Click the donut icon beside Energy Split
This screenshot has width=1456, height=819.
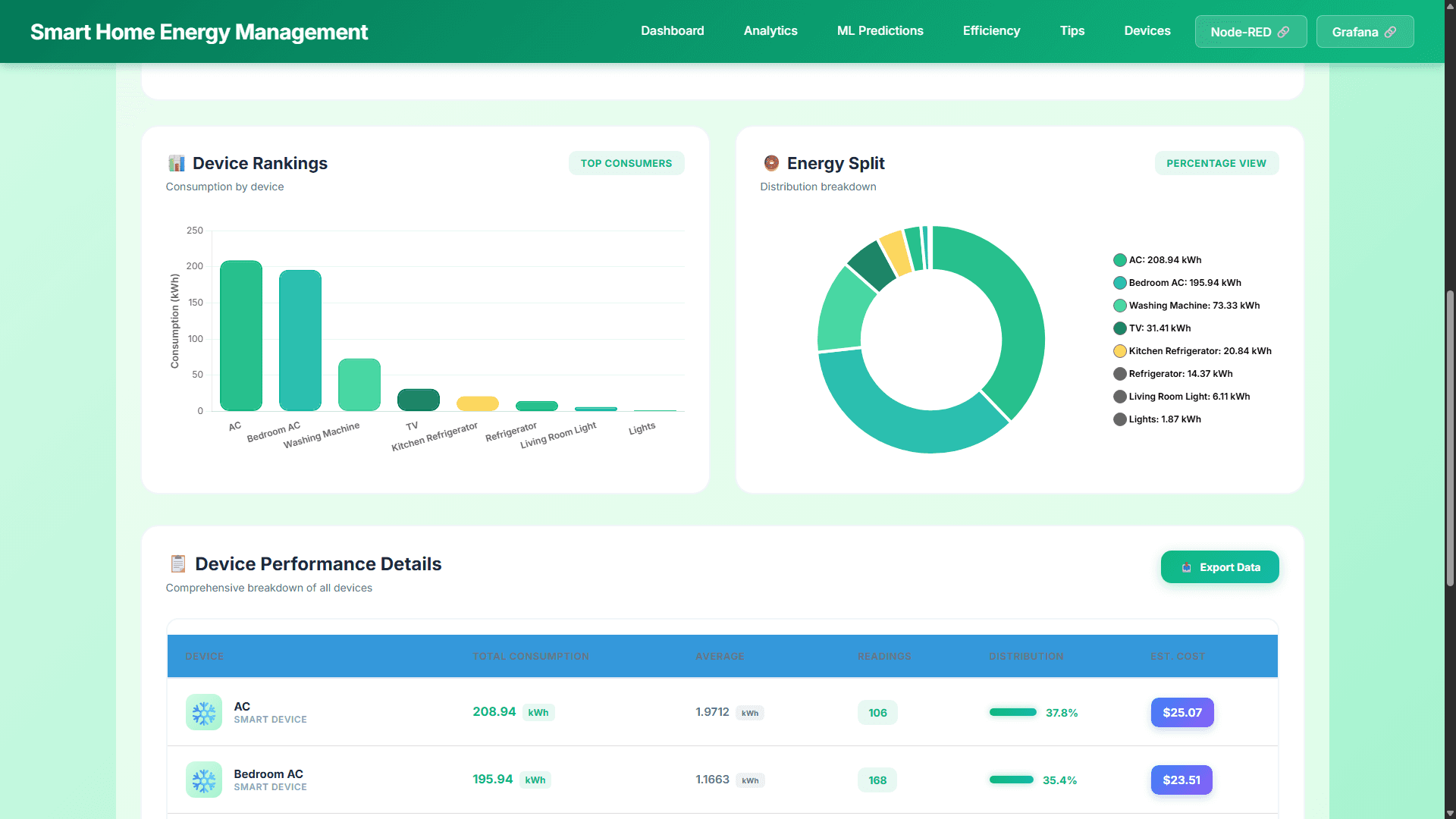(x=771, y=163)
